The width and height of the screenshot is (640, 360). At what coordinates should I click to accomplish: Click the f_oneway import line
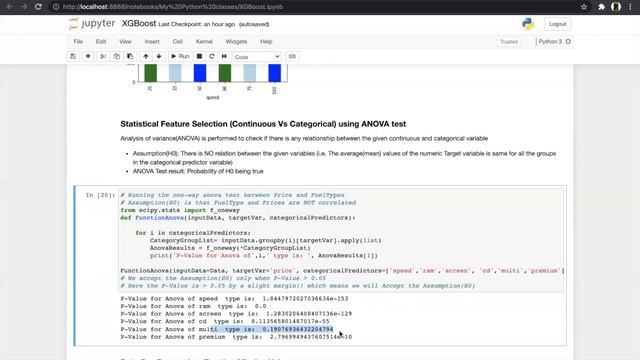pos(180,210)
